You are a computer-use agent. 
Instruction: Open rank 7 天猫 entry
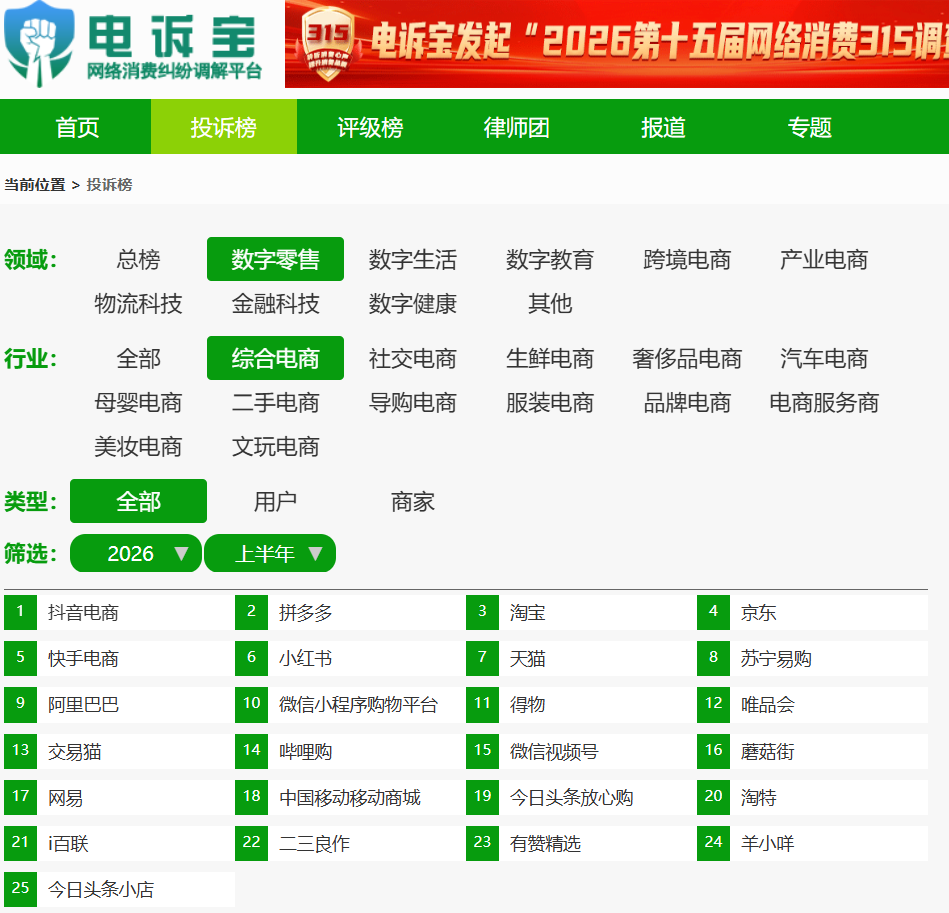click(582, 658)
